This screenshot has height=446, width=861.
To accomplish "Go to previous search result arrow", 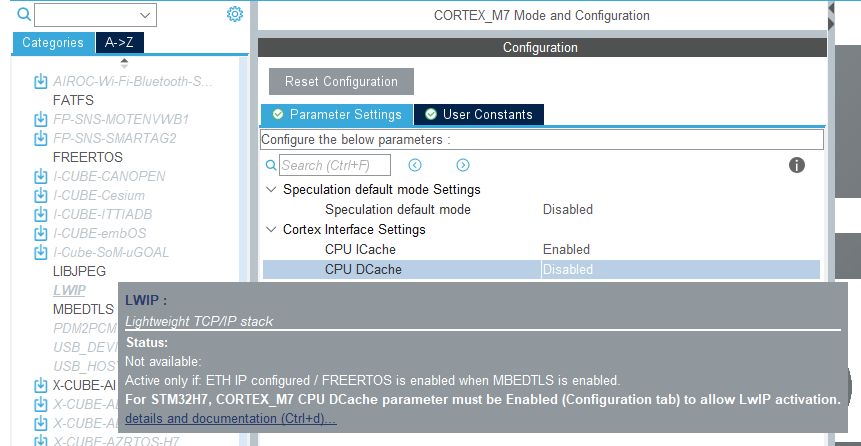I will [x=415, y=165].
